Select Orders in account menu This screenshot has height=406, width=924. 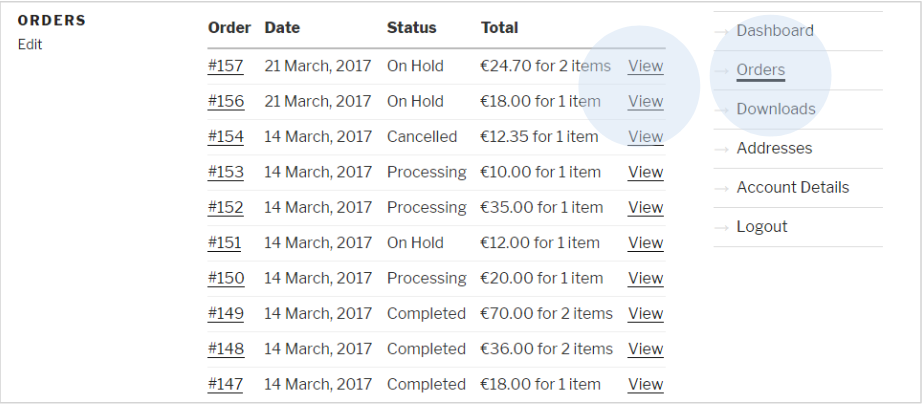tap(760, 70)
